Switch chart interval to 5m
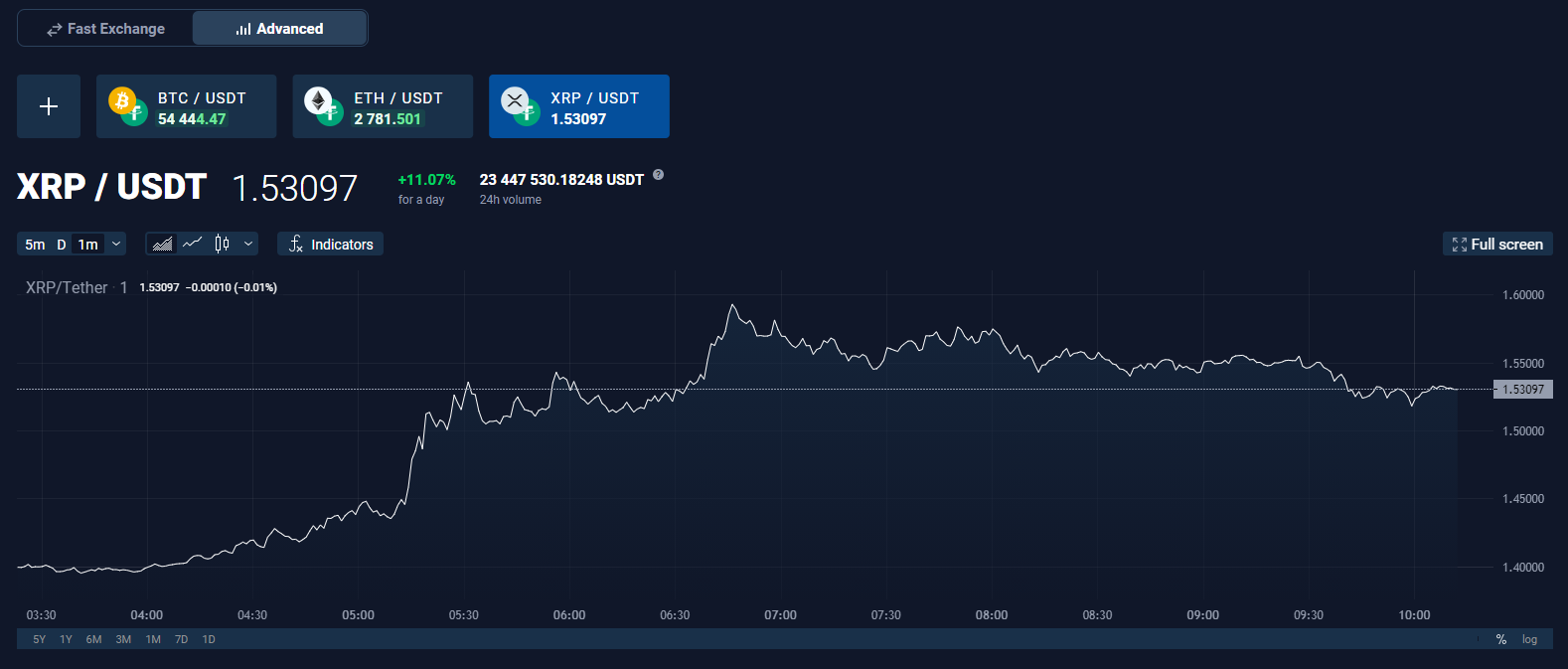This screenshot has height=669, width=1568. [x=35, y=245]
